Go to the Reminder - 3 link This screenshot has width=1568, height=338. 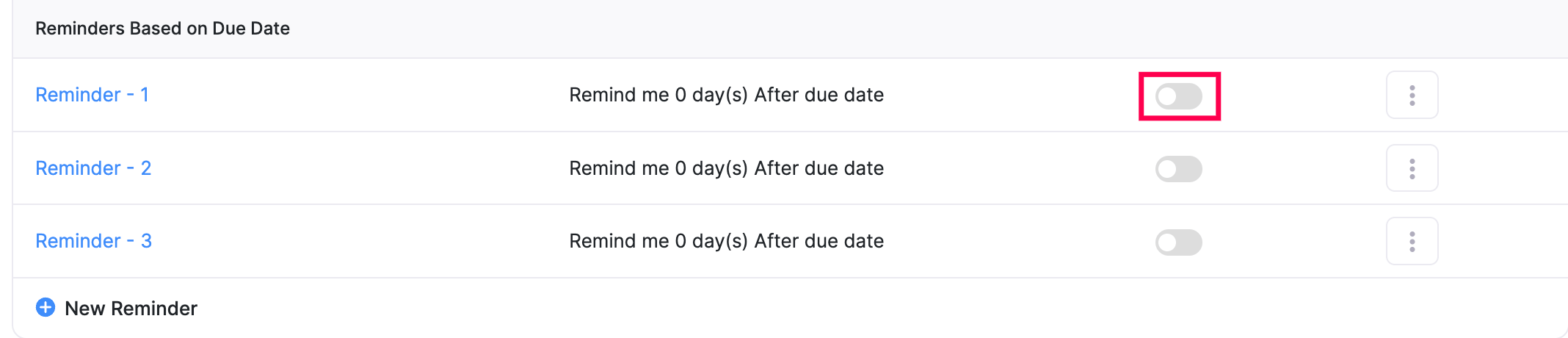tap(93, 241)
